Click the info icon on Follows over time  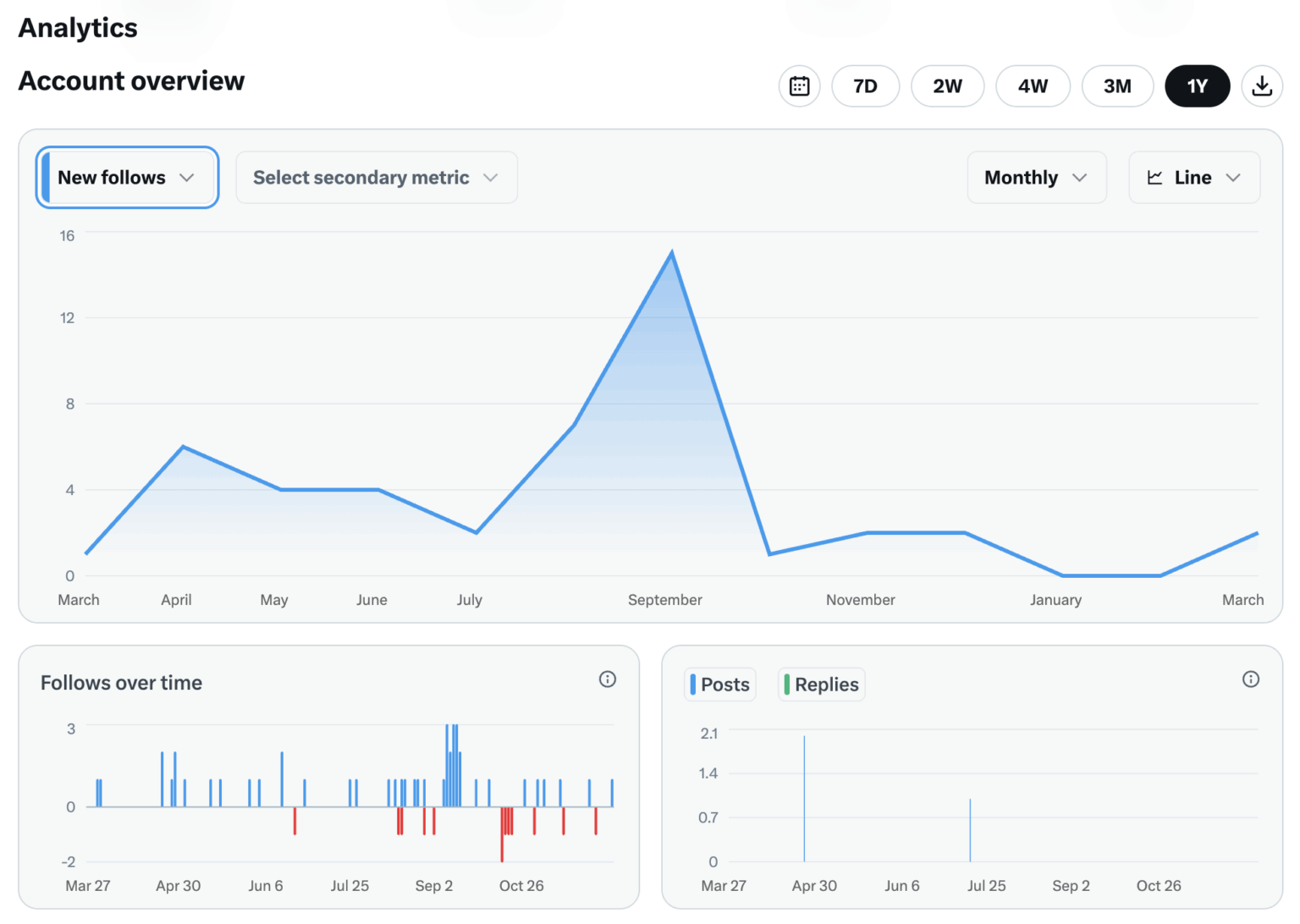click(608, 679)
